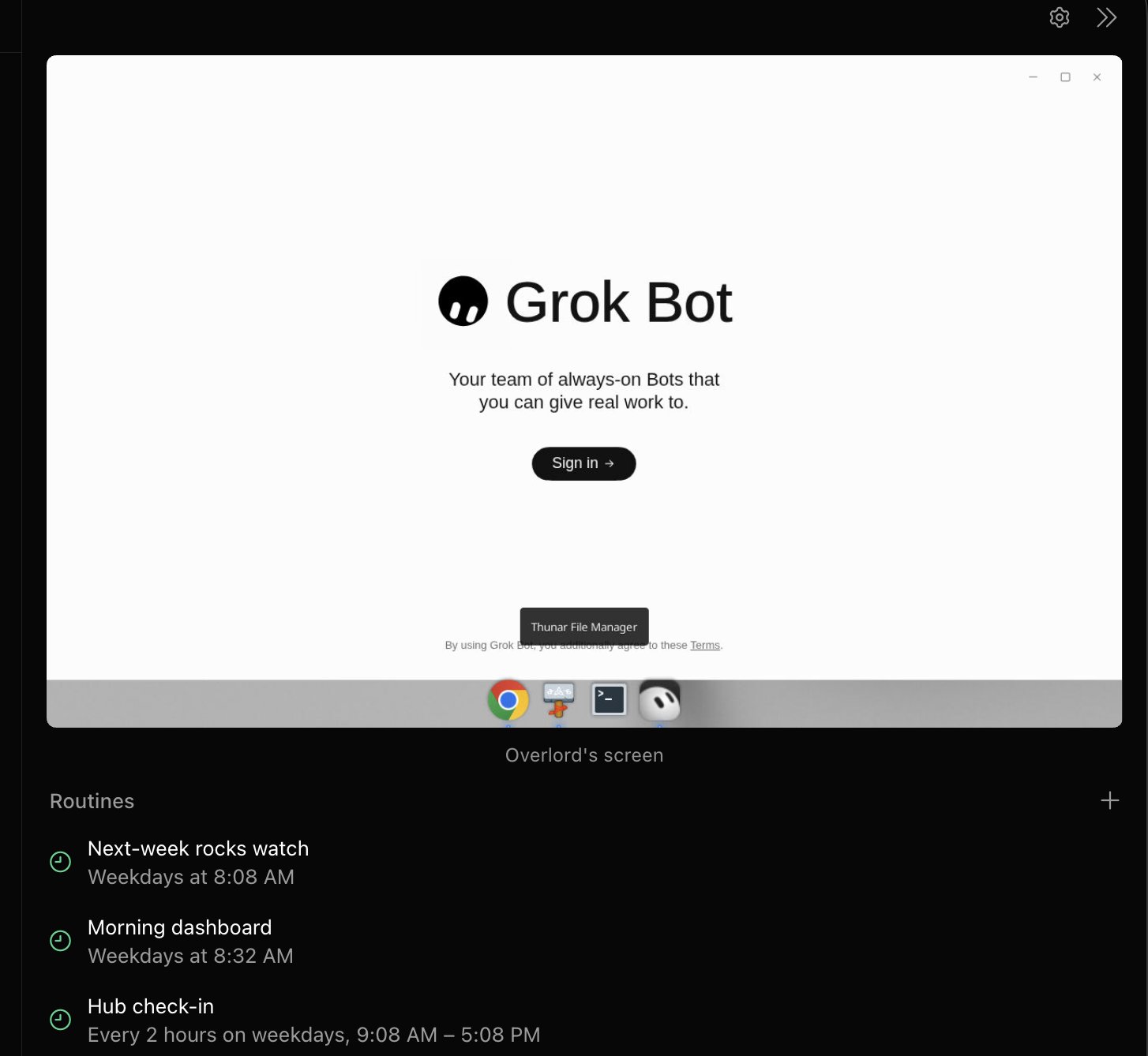Click clock icon beside Next-week rocks watch
1148x1056 pixels.
[61, 862]
